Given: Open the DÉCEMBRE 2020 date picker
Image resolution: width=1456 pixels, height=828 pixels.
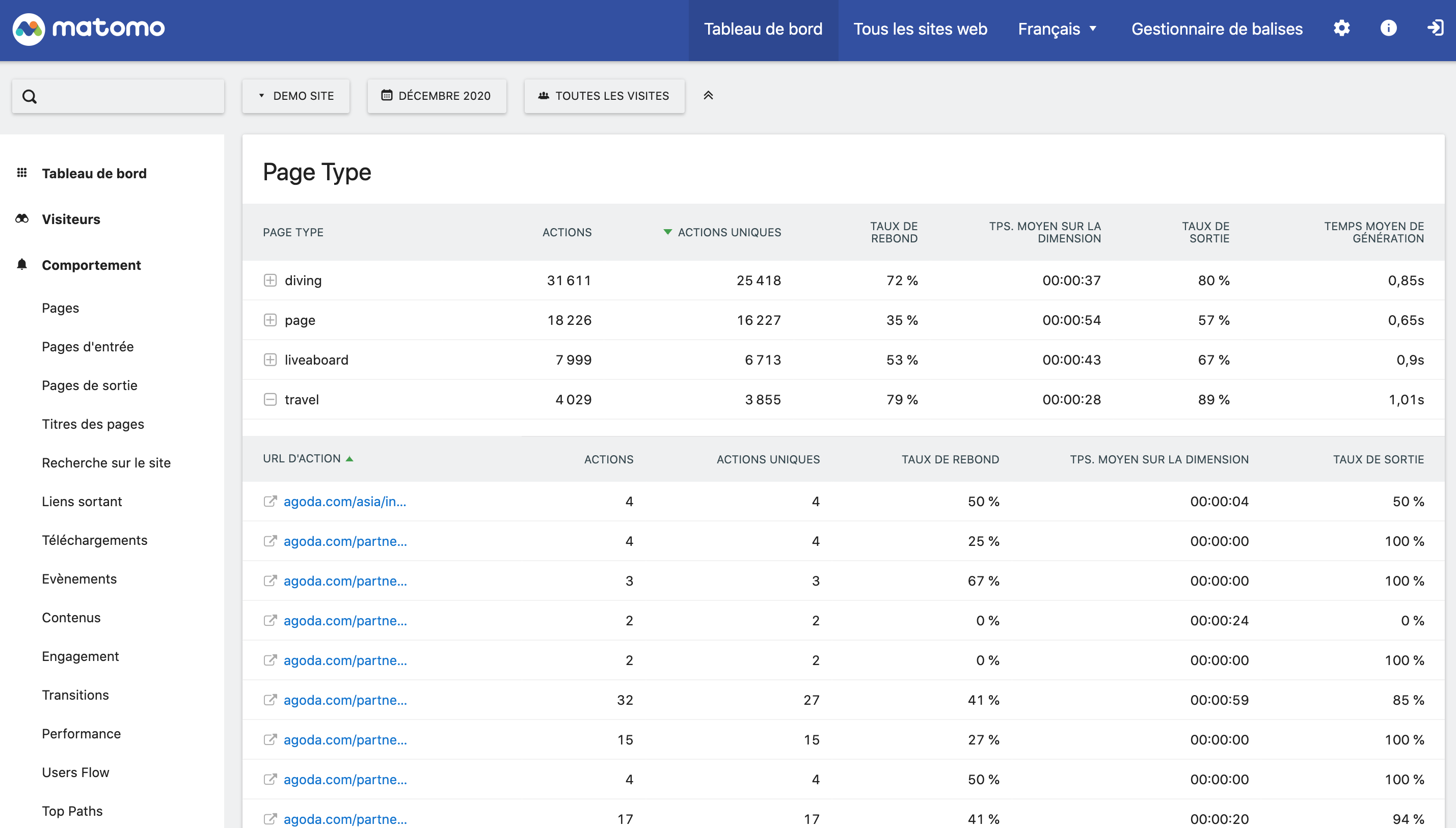Looking at the screenshot, I should click(x=436, y=96).
